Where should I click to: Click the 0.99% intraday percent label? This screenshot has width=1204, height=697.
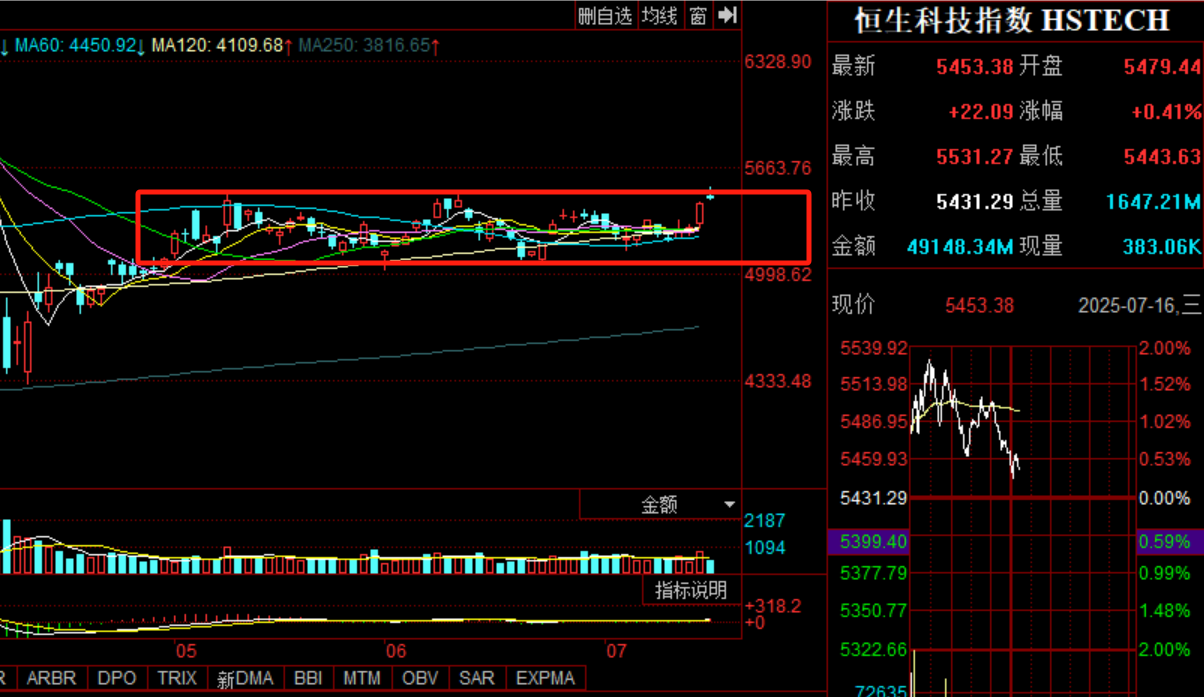coord(1165,573)
